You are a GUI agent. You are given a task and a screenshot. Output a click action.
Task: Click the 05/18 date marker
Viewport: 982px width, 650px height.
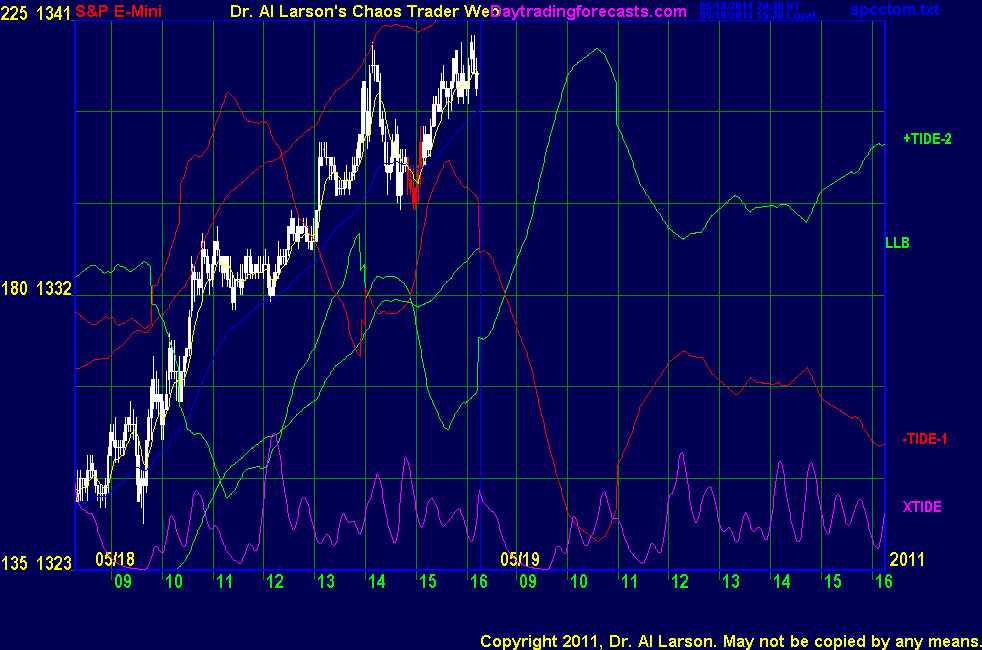tap(115, 558)
